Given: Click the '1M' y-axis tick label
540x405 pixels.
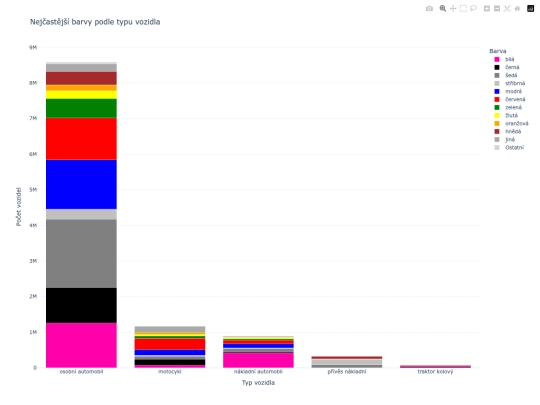Looking at the screenshot, I should (x=33, y=332).
